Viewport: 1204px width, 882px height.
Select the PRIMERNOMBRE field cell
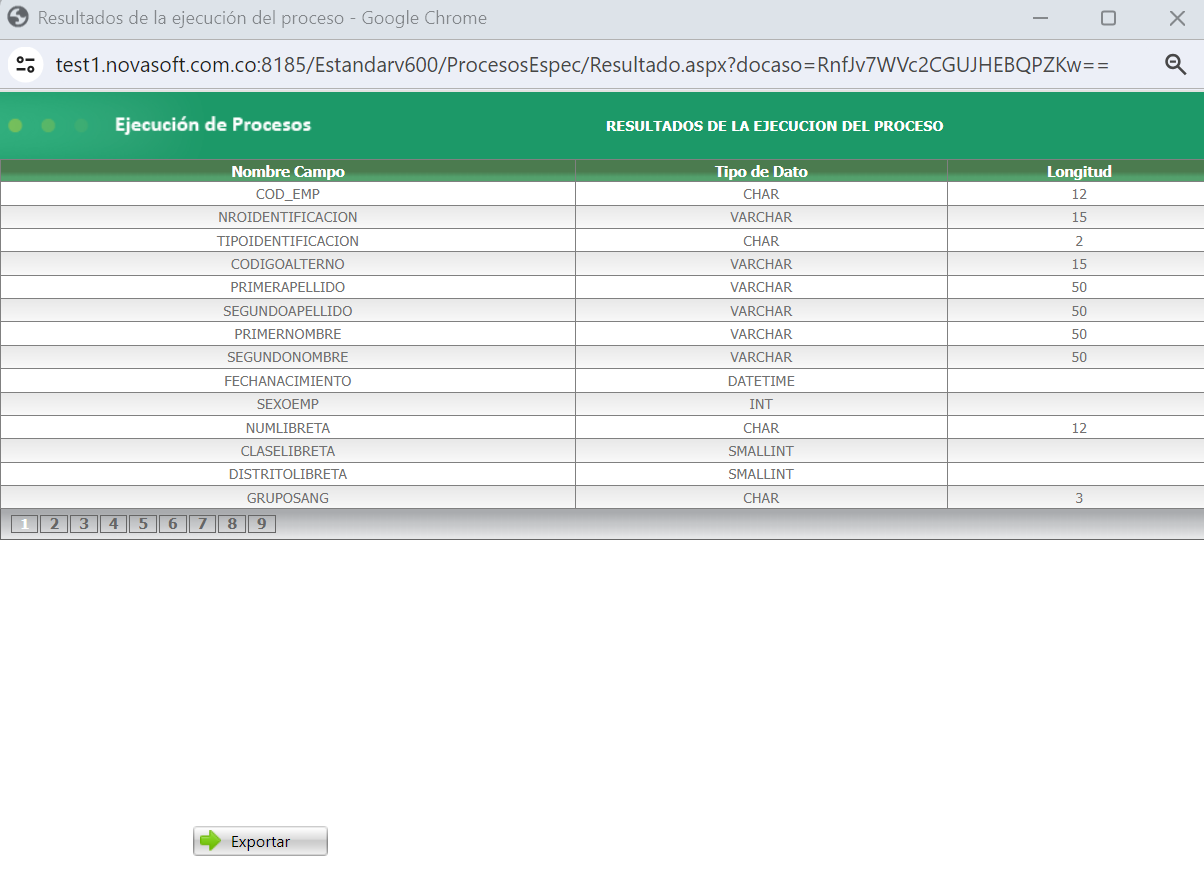(x=288, y=334)
